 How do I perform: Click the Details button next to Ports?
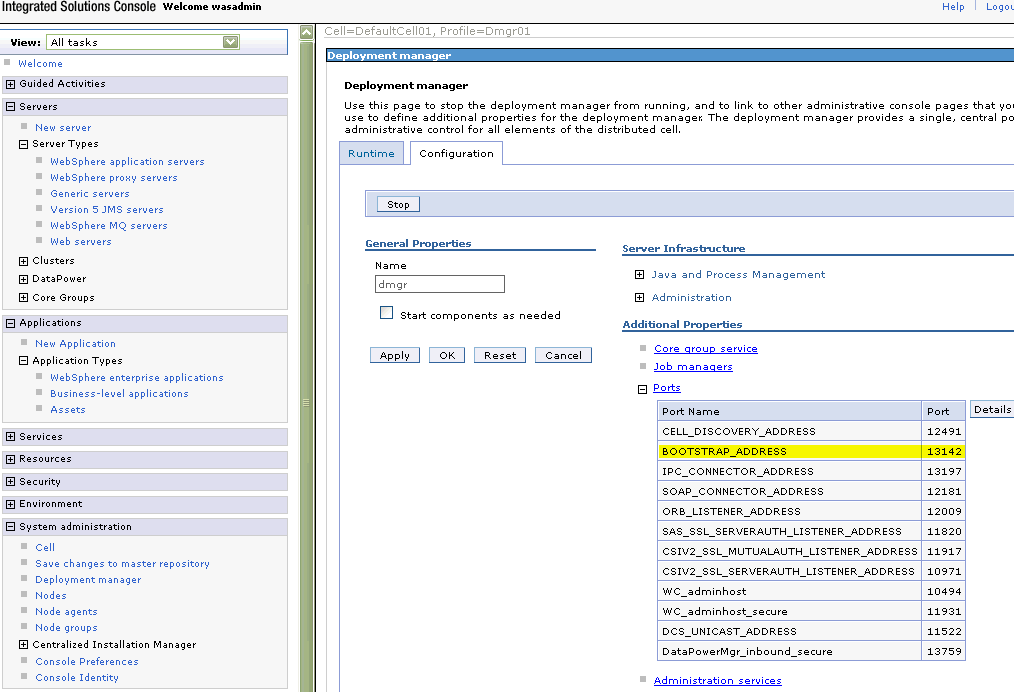(991, 408)
